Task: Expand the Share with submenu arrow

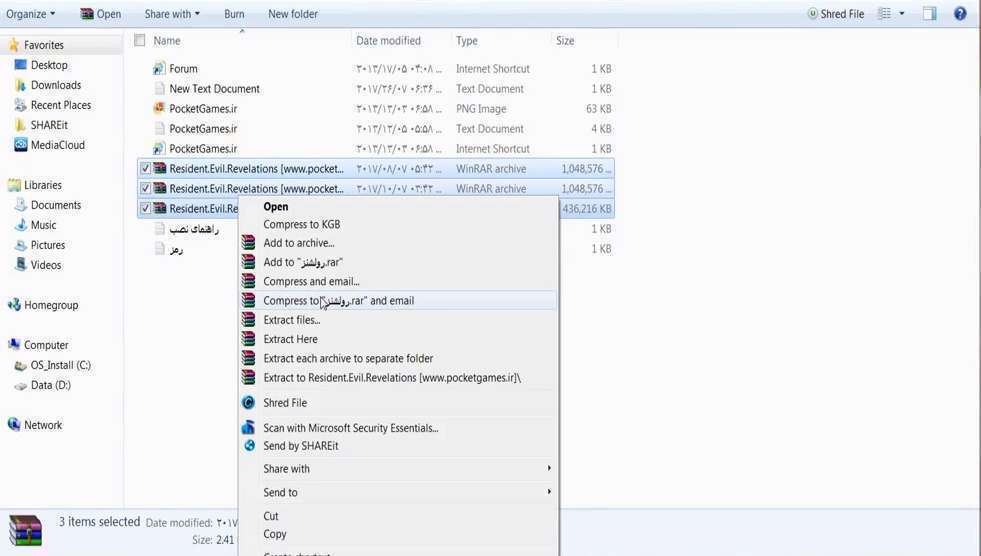Action: (x=549, y=468)
